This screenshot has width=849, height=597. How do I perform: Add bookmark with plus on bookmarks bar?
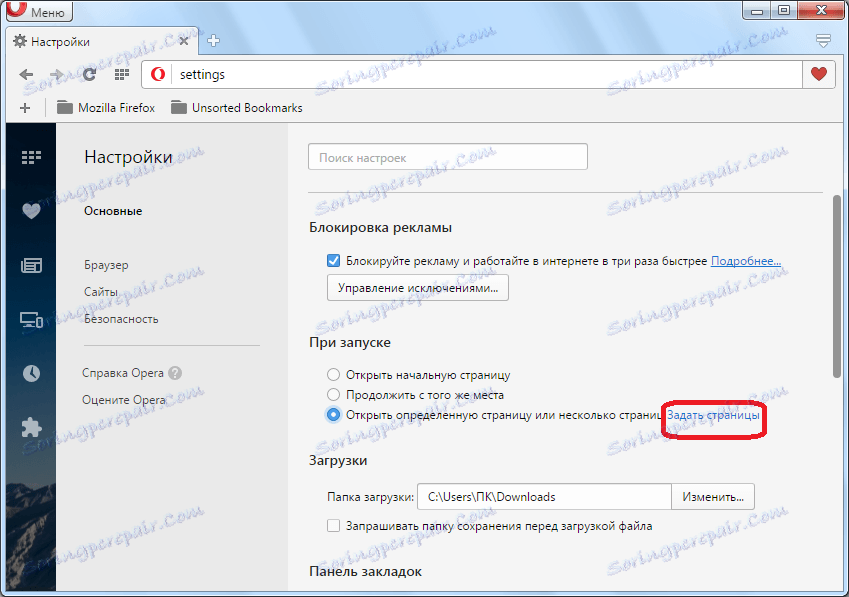(x=25, y=108)
